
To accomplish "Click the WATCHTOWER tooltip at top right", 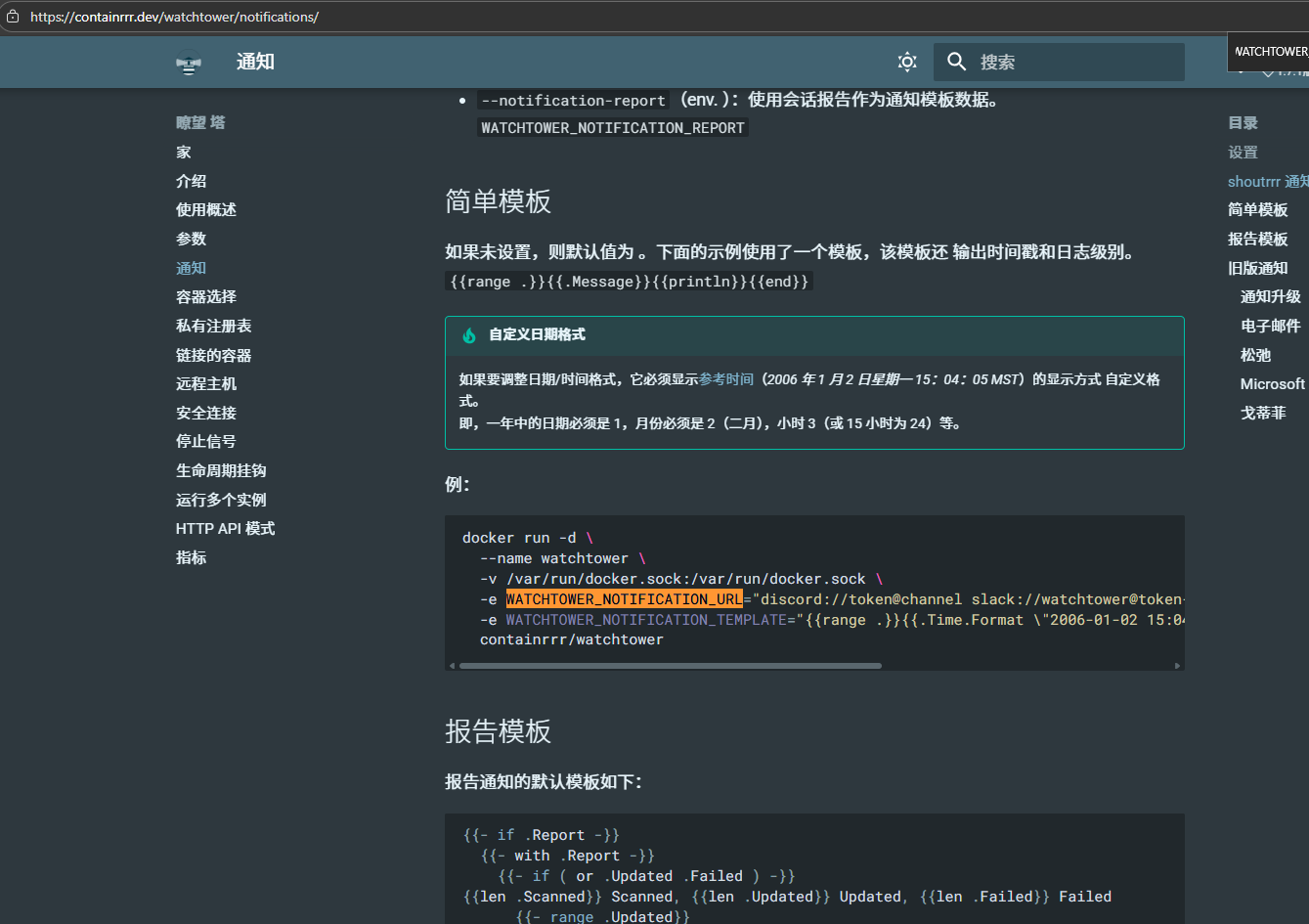I will tap(1270, 52).
